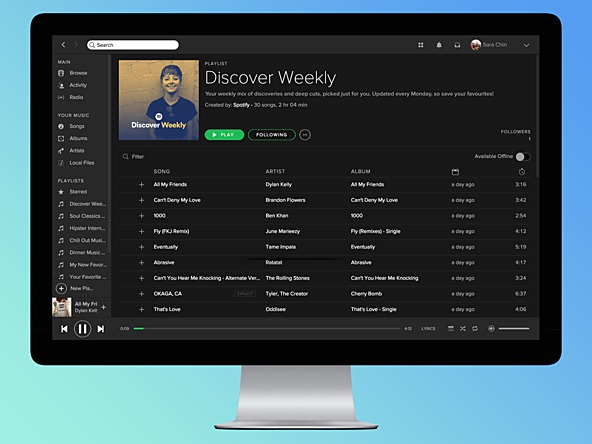The height and width of the screenshot is (444, 592).
Task: Click the song progress bar
Action: 267,328
